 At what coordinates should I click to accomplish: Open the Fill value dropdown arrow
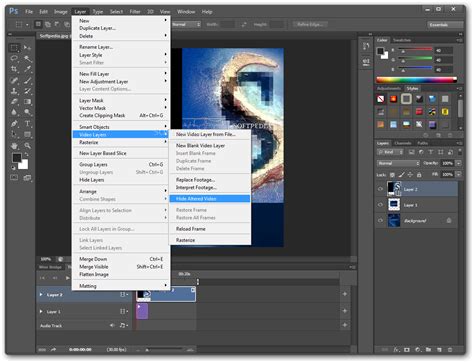click(459, 174)
